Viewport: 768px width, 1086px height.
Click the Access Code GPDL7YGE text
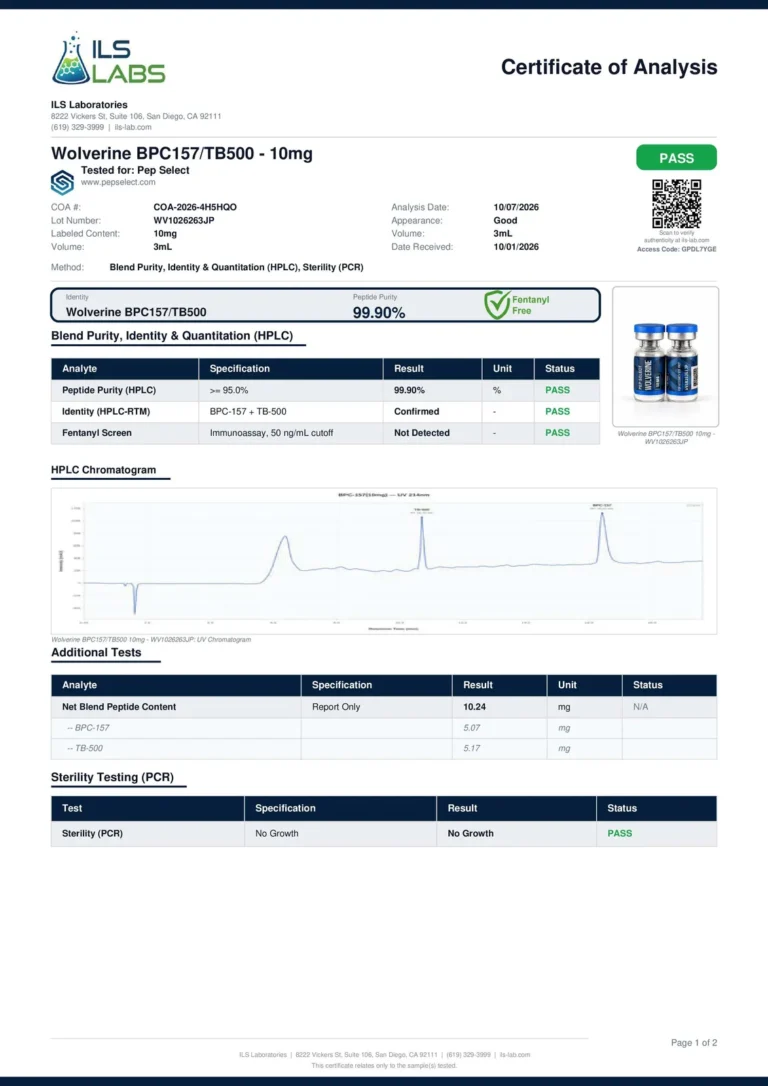click(x=677, y=249)
